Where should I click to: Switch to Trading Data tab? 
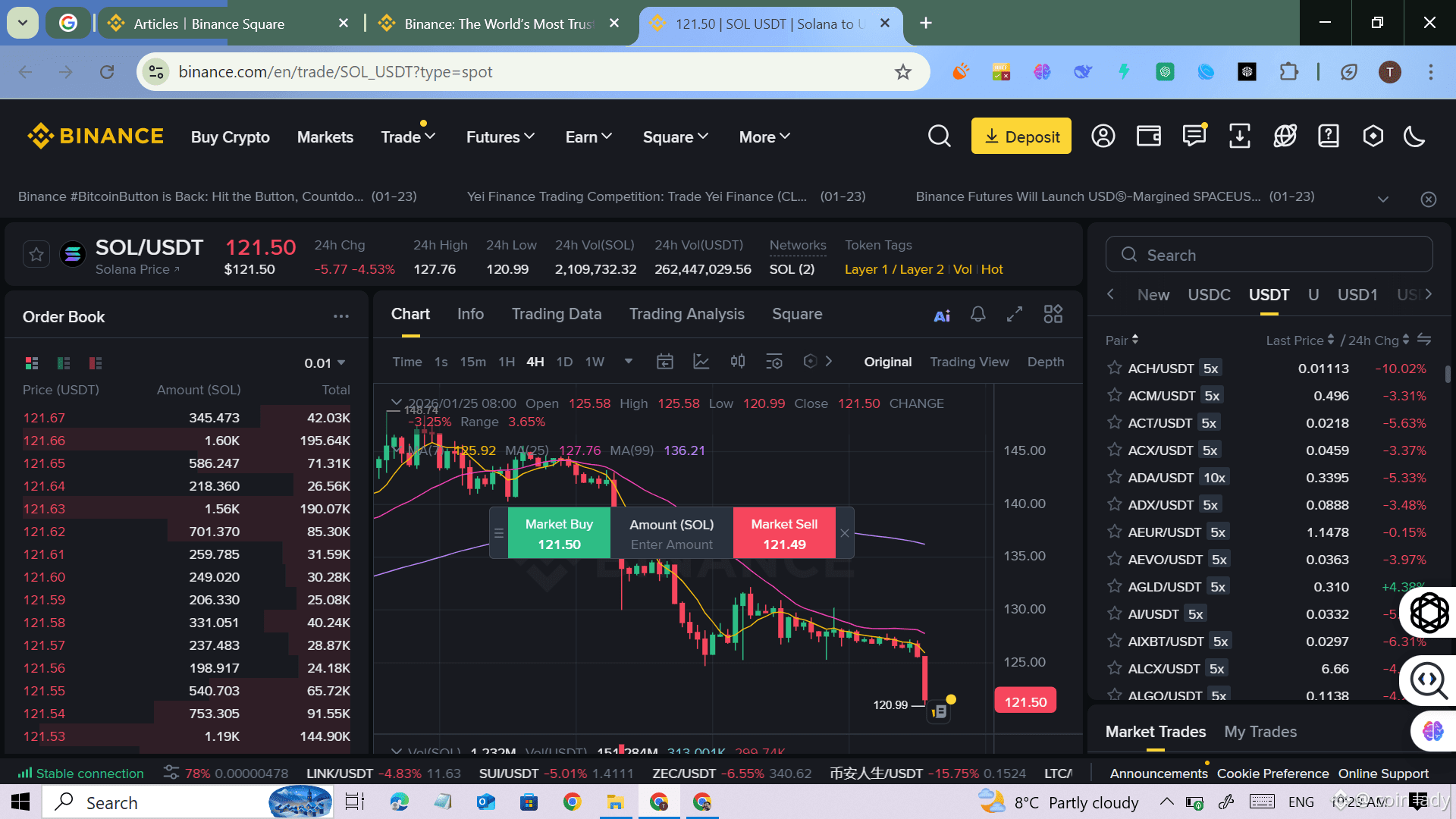pos(556,314)
